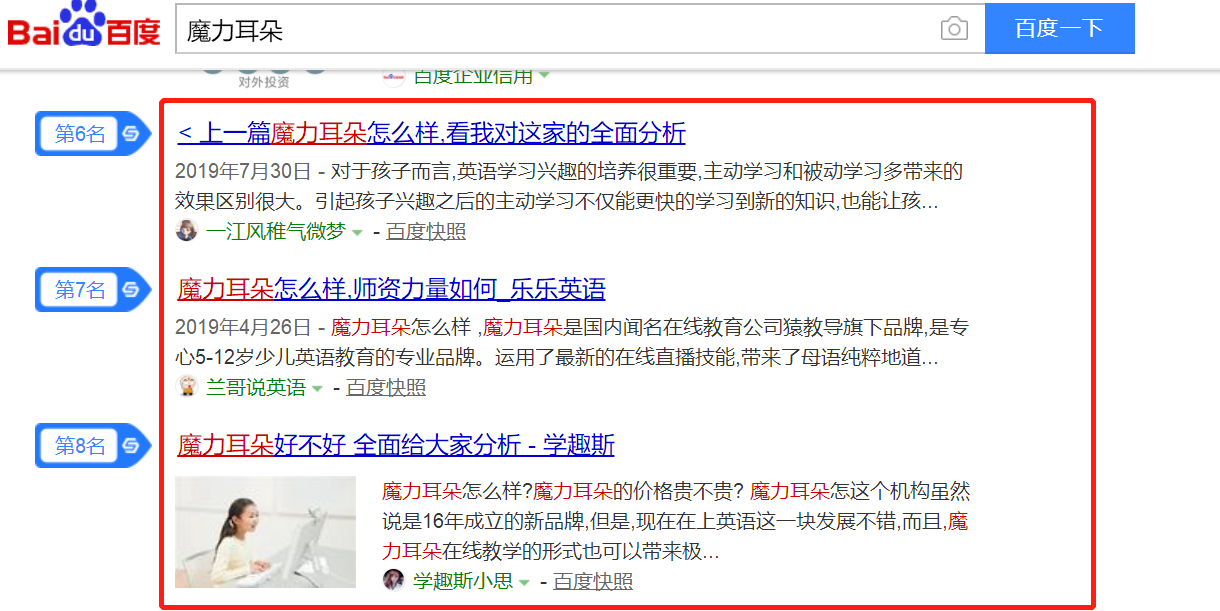
Task: Open result 魔力耳朵怎么样.师资力量如何_乐乐英语
Action: 391,290
